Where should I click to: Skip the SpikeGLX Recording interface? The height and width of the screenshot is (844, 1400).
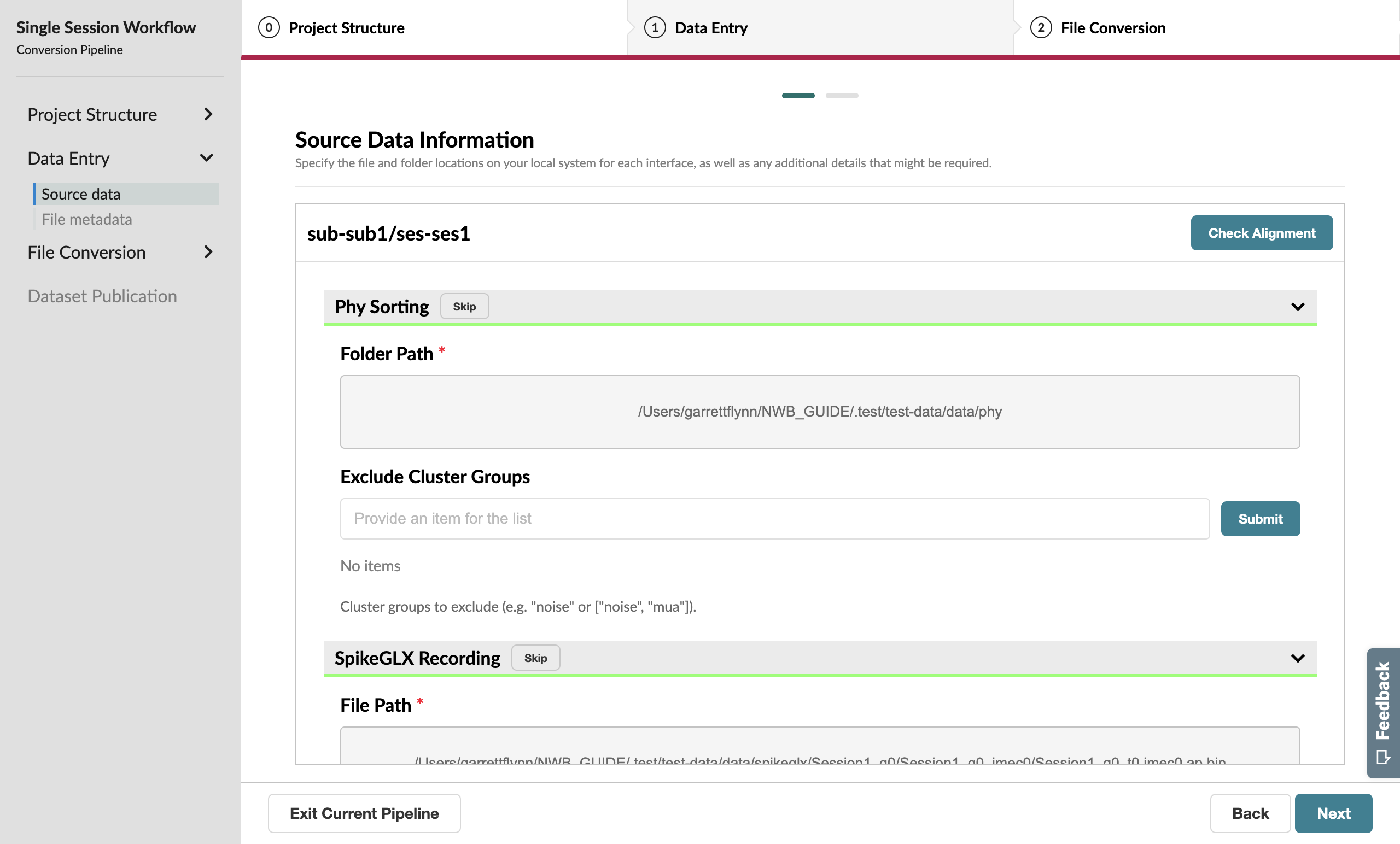coord(535,658)
